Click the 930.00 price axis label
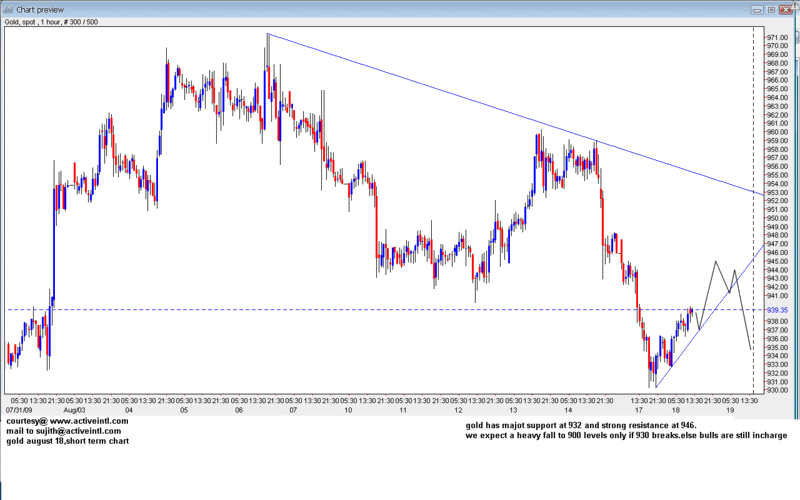 tap(777, 391)
